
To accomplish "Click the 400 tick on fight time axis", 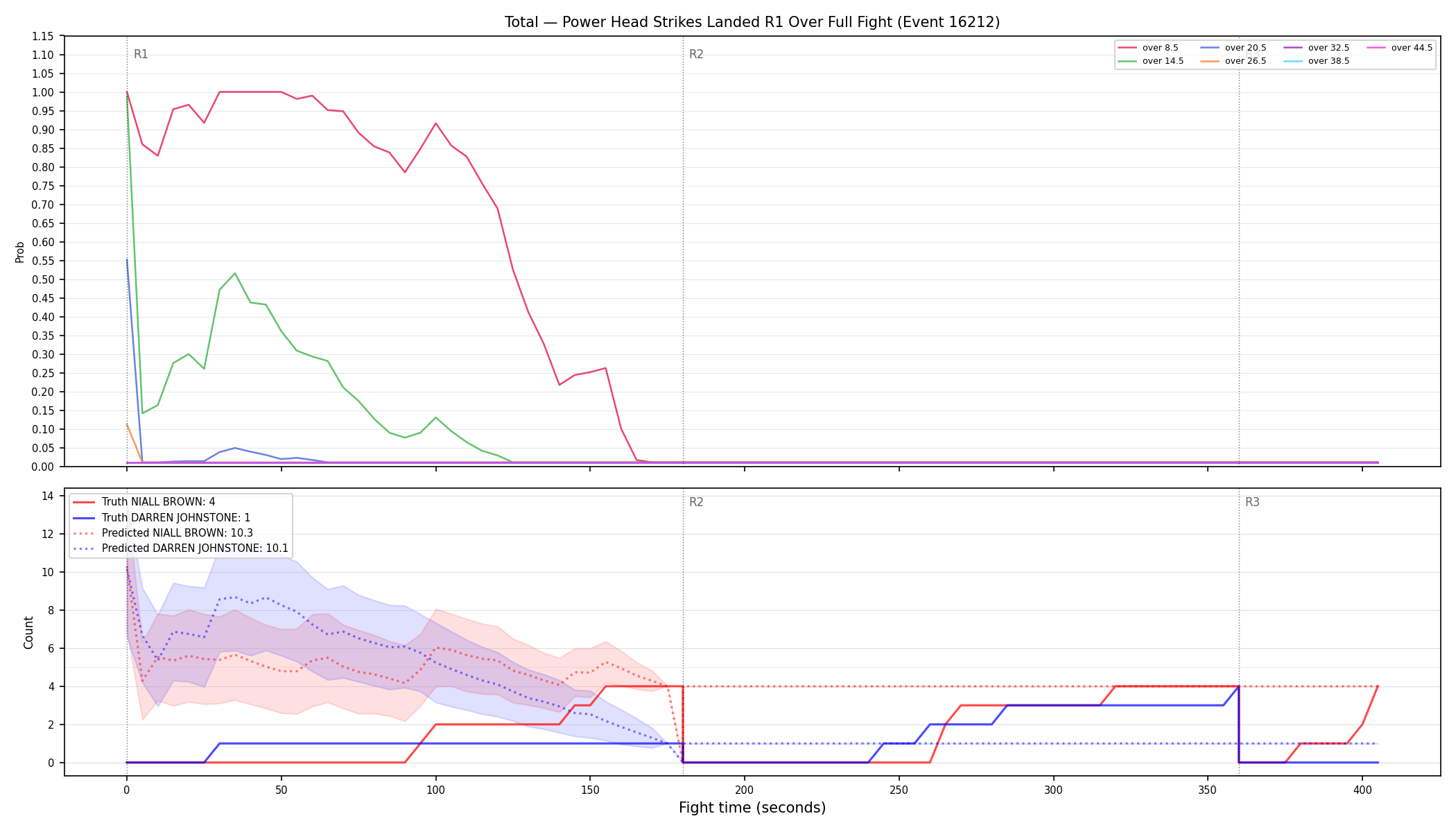I will click(1362, 789).
